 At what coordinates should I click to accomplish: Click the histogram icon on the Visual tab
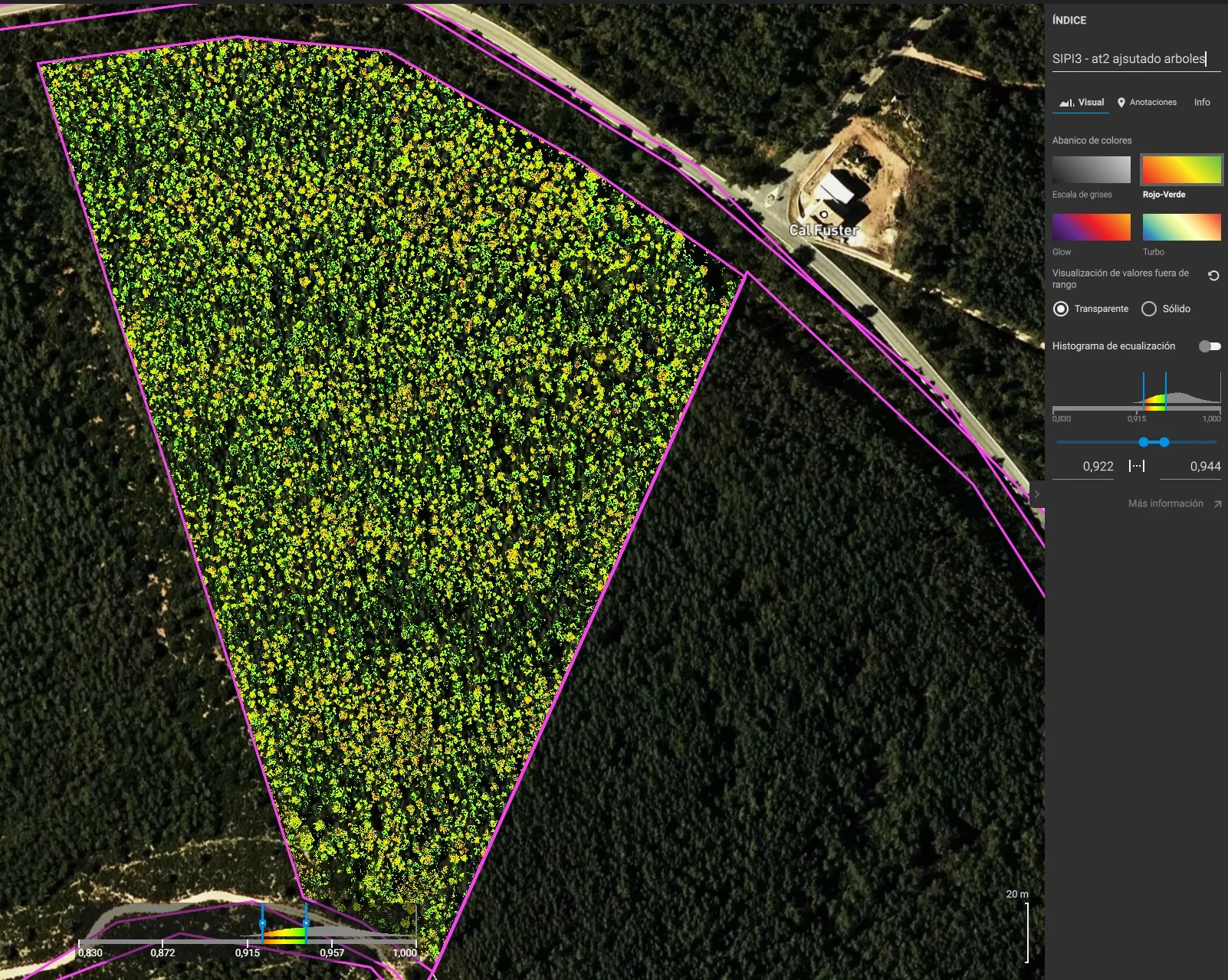coord(1066,103)
